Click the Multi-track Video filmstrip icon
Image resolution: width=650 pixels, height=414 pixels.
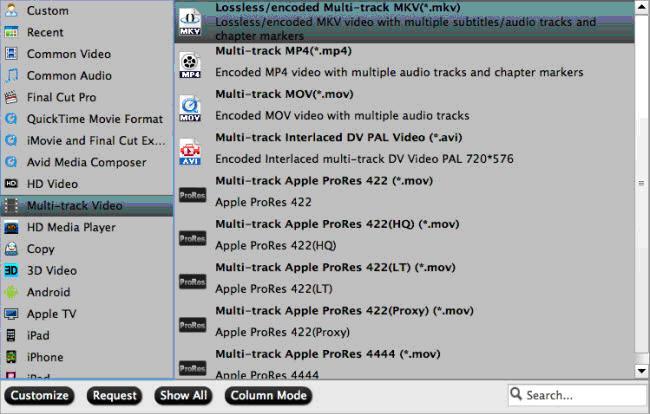(x=11, y=205)
